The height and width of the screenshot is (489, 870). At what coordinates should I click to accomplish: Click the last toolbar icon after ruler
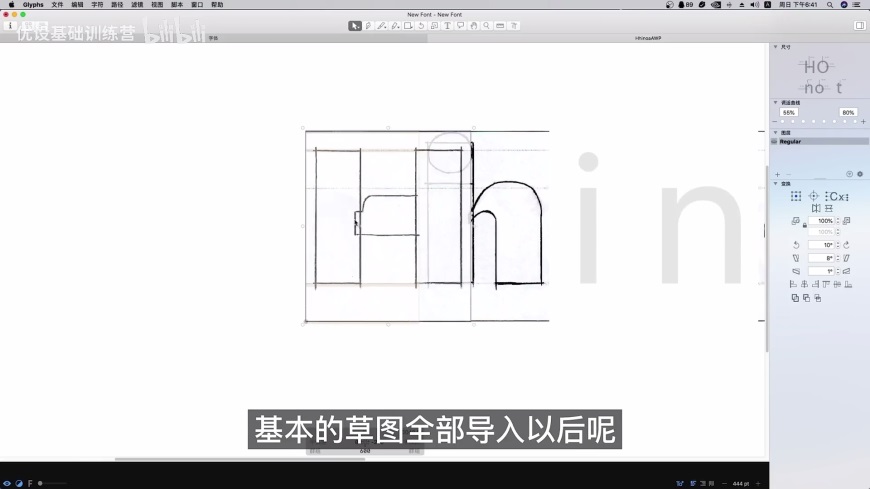(514, 26)
